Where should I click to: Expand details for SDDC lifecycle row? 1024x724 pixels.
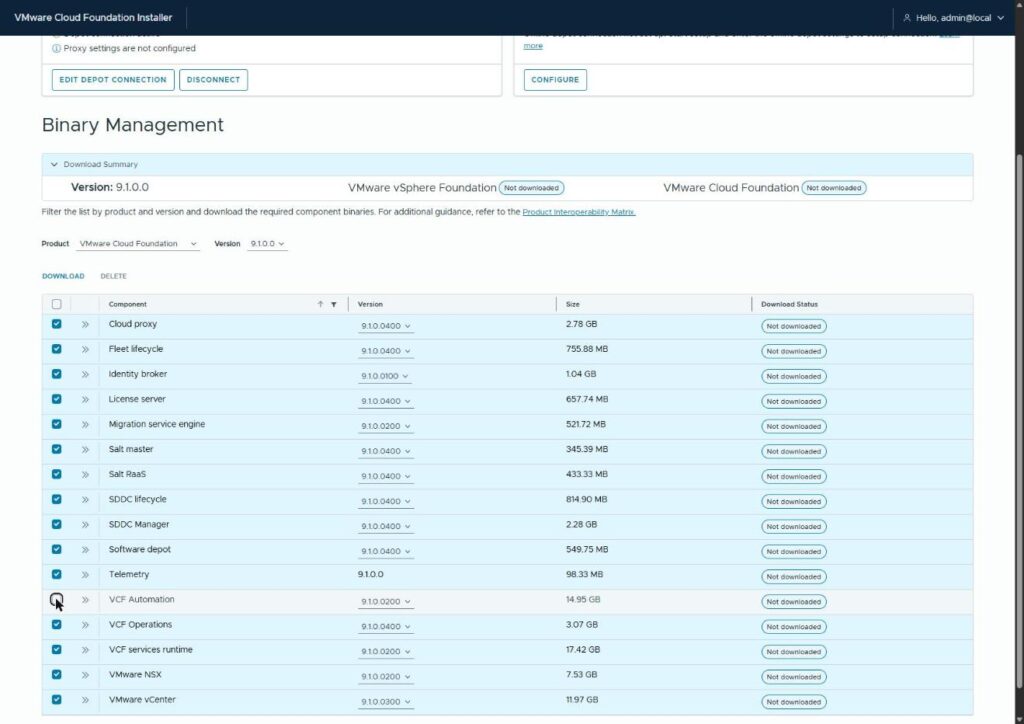85,499
